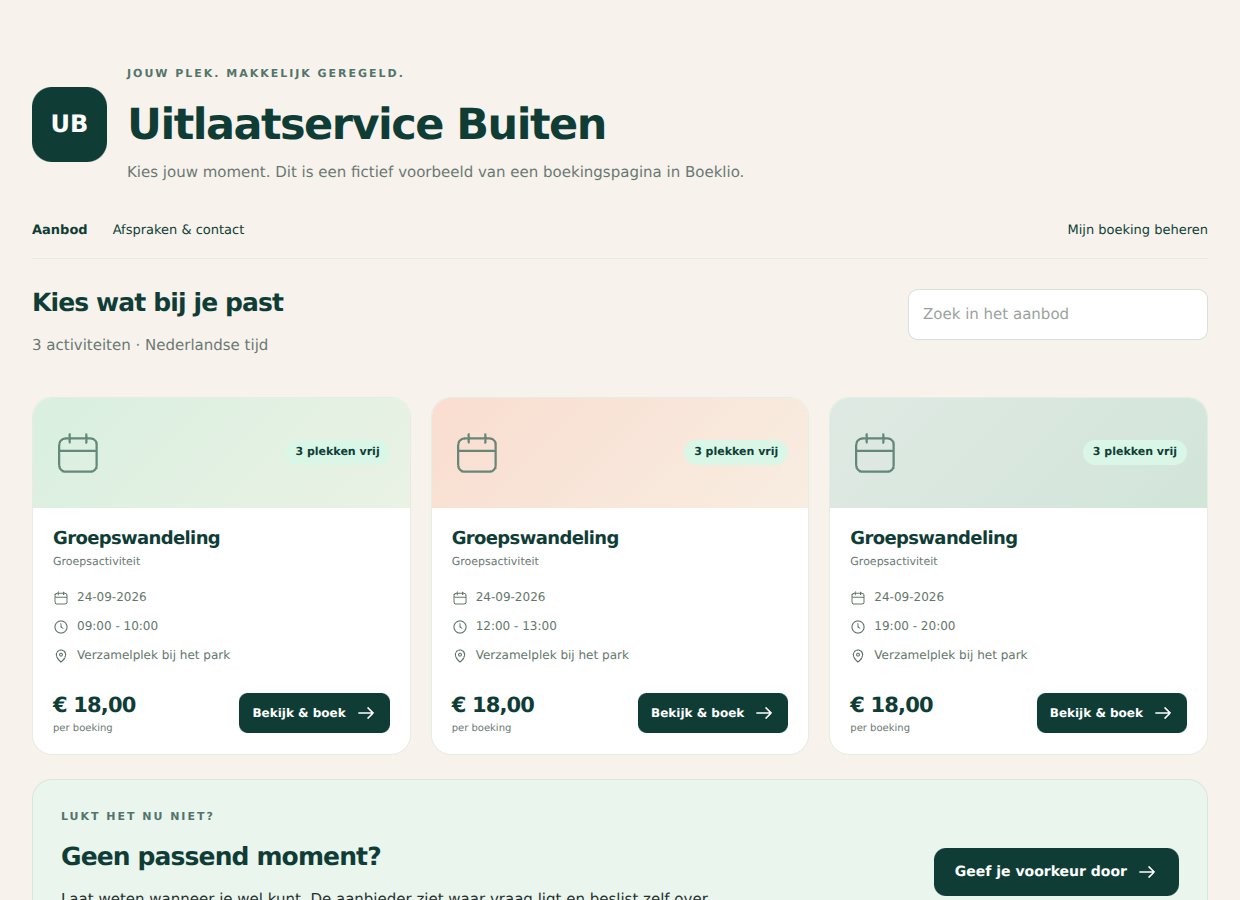
Task: Click the € 18,00 price on the 12:00 card
Action: [493, 705]
